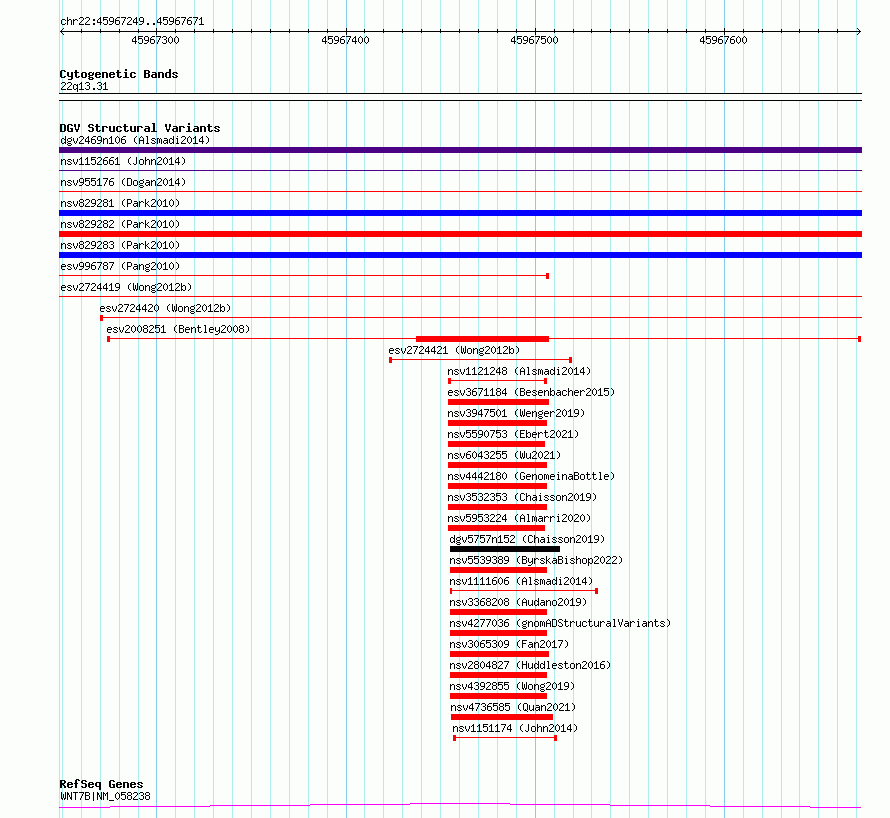
Task: Click the ruler's left arrow end
Action: click(x=62, y=32)
